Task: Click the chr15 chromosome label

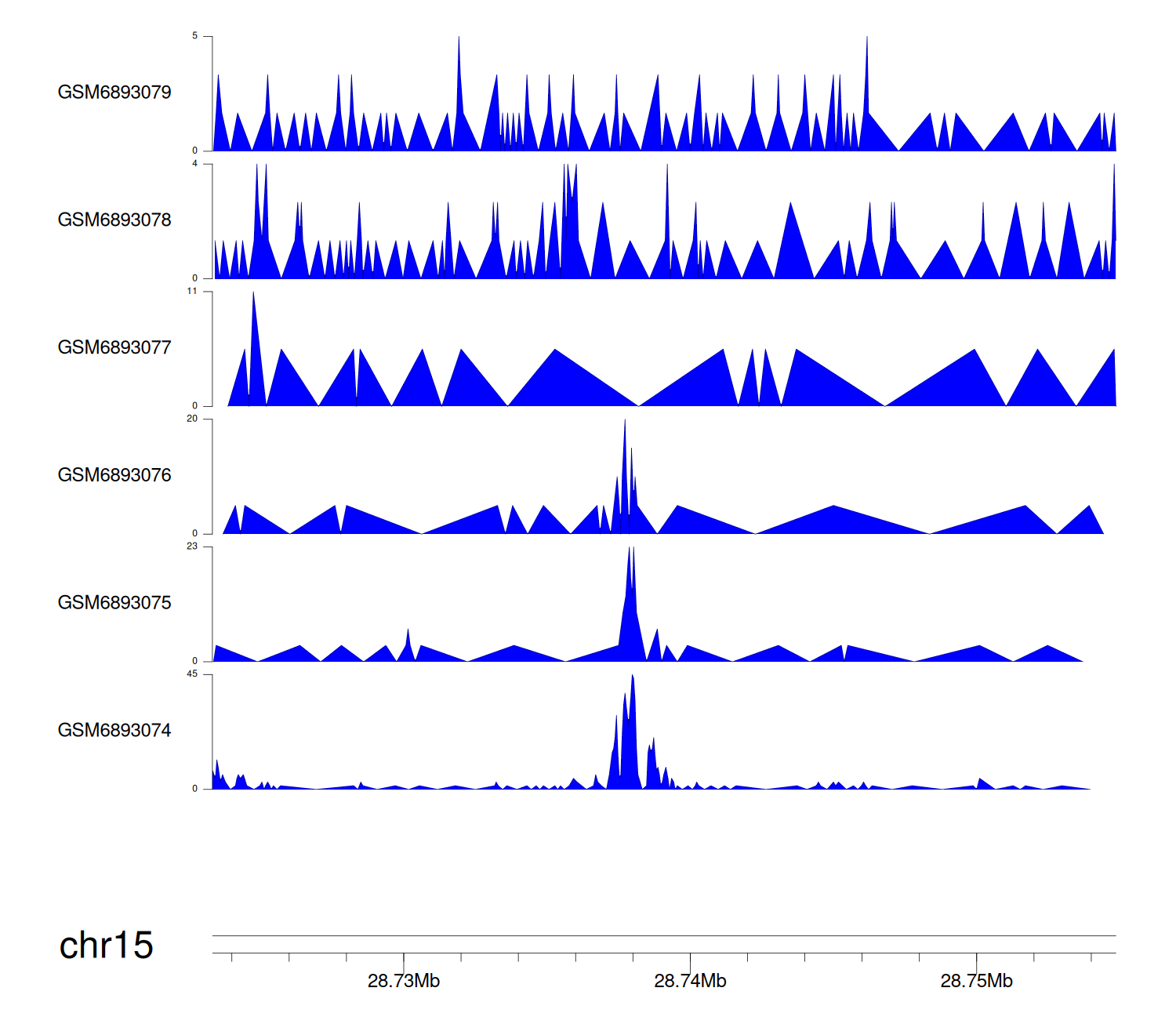Action: click(x=106, y=946)
